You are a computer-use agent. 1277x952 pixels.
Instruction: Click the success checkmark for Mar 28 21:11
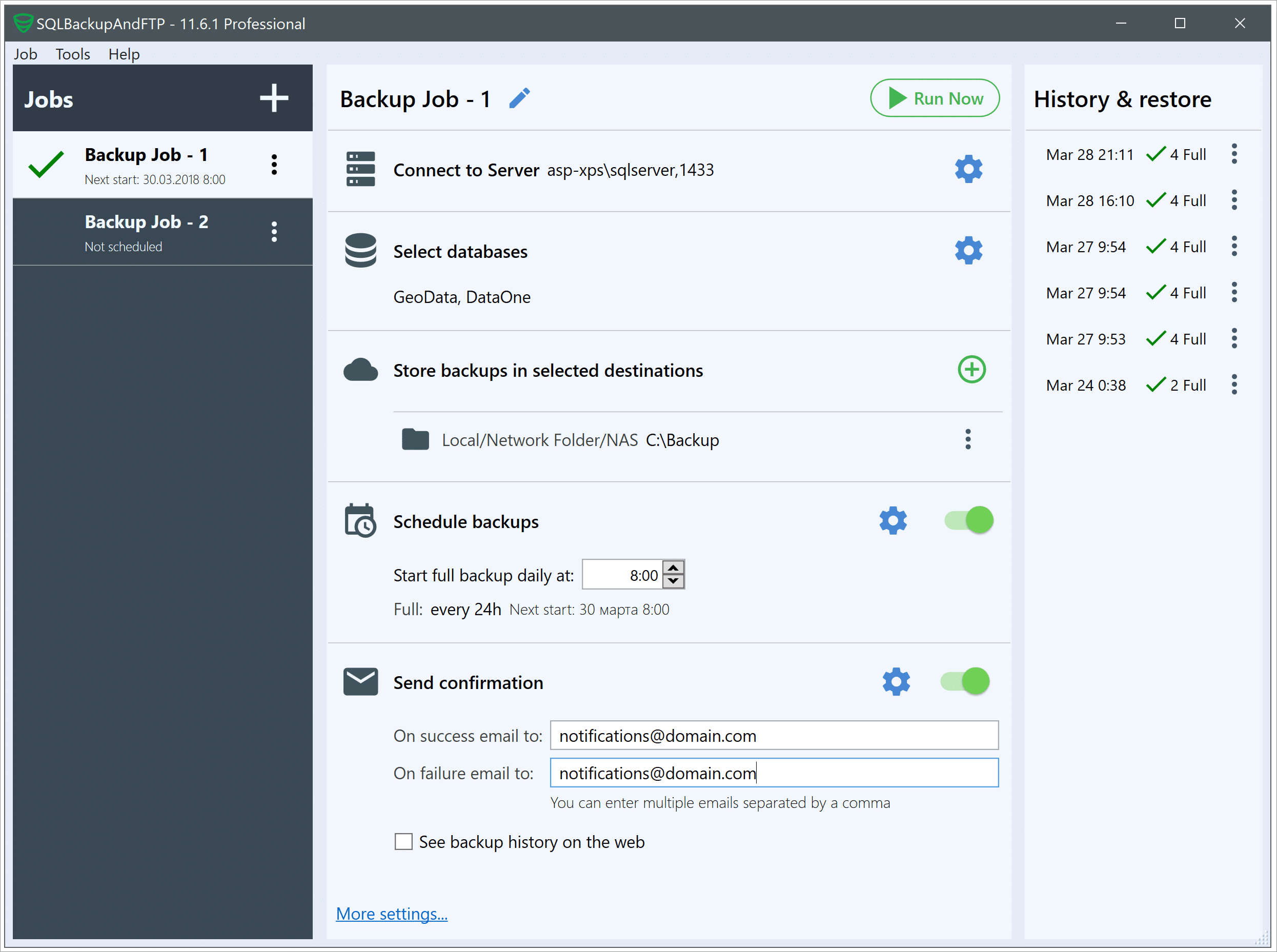click(1156, 154)
